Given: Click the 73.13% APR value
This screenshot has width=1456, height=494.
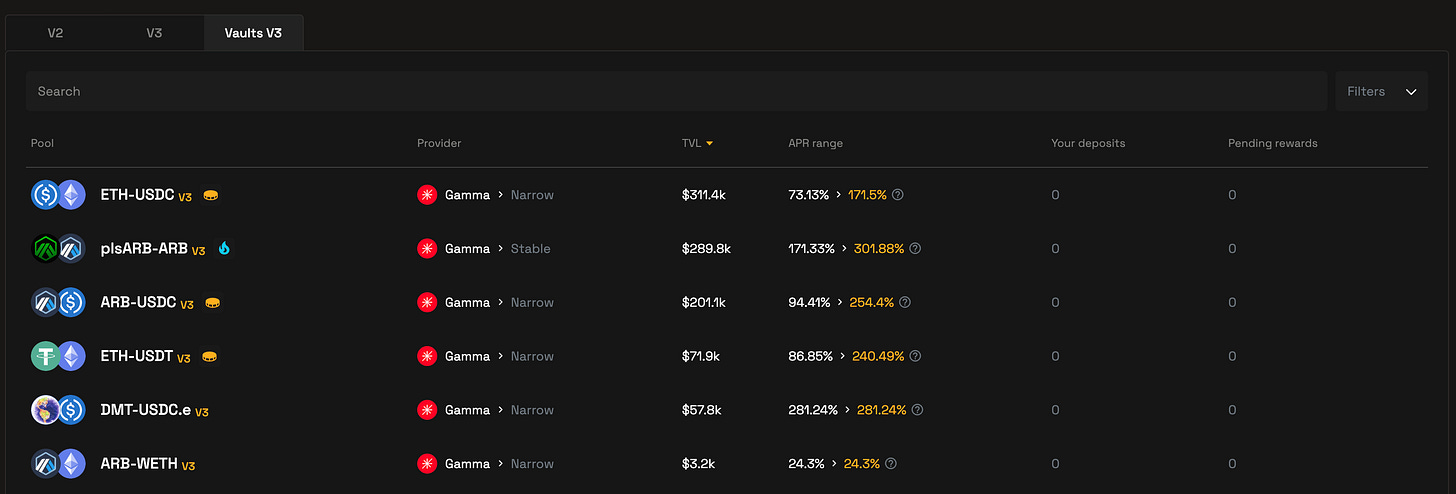Looking at the screenshot, I should (x=808, y=195).
